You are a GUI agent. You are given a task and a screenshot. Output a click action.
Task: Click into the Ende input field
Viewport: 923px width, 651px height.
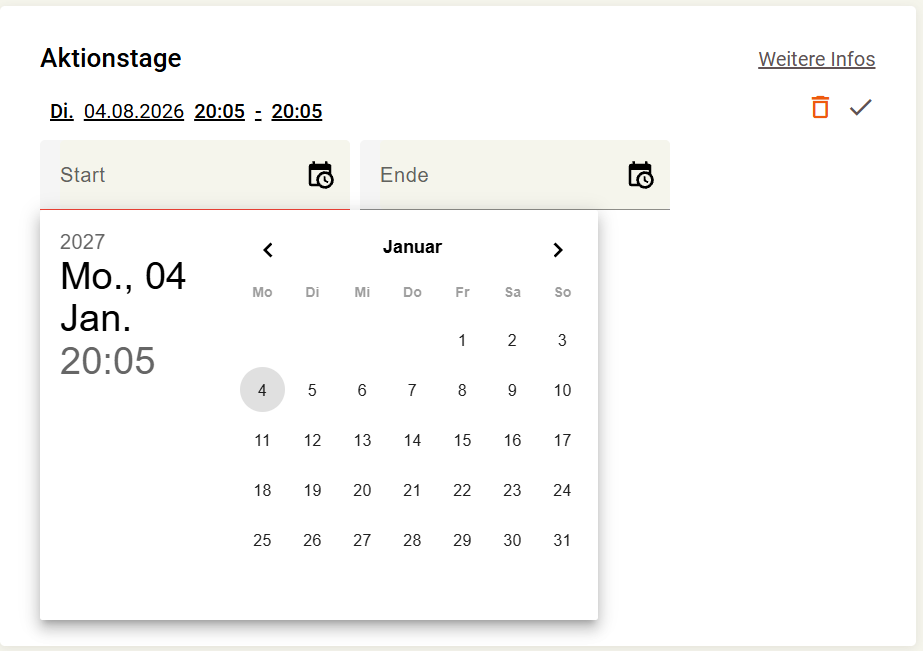514,175
